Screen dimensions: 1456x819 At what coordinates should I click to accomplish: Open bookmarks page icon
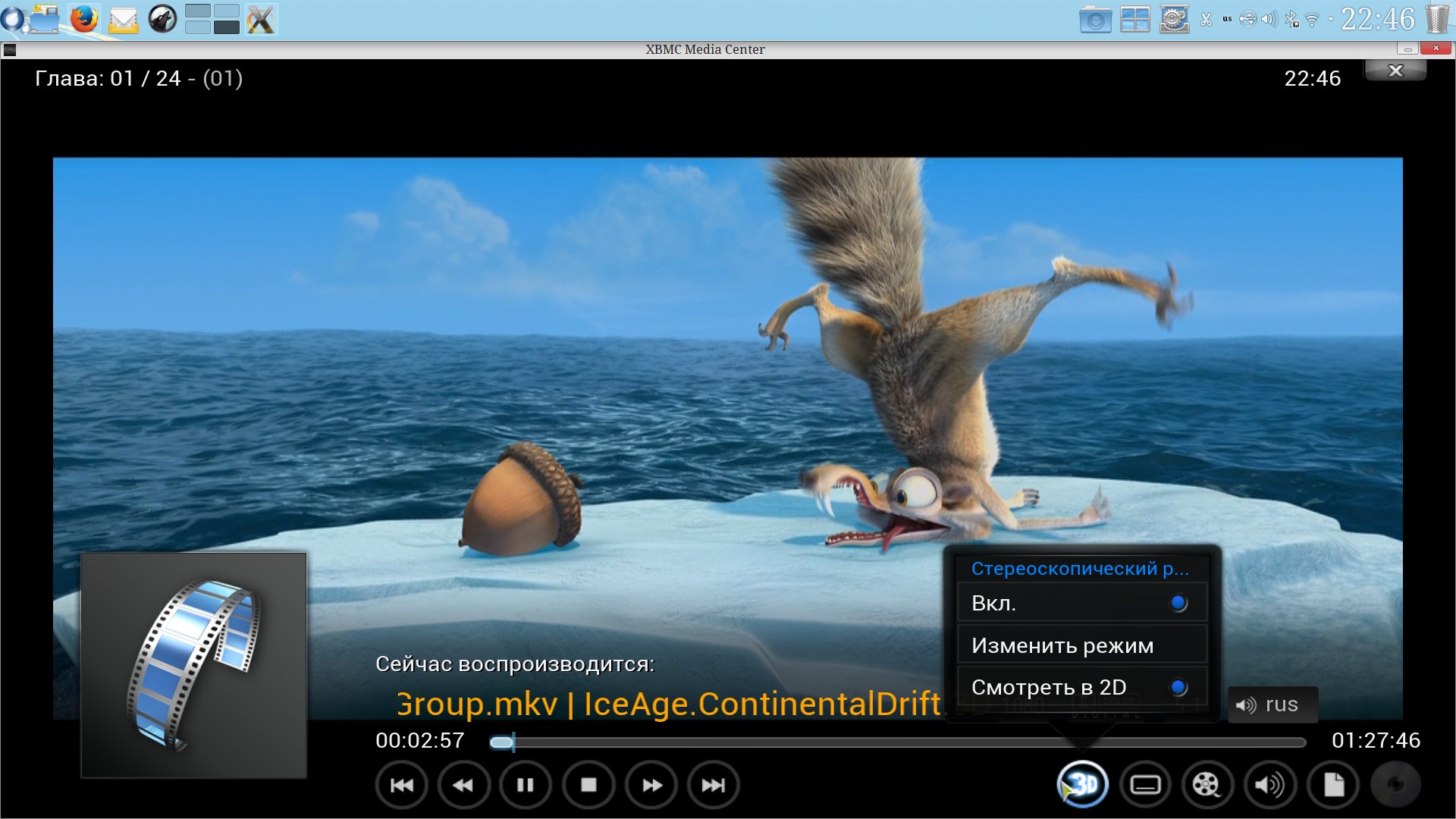pyautogui.click(x=1333, y=785)
